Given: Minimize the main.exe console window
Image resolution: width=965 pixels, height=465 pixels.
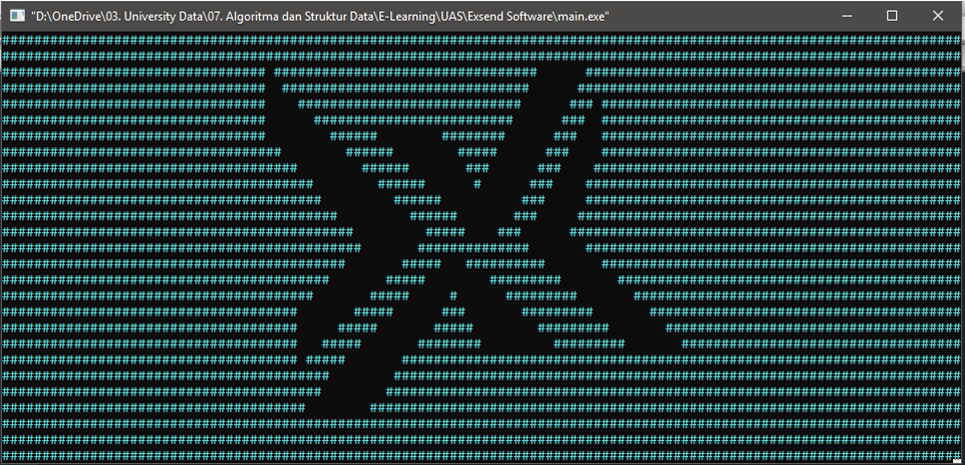Looking at the screenshot, I should (x=847, y=16).
